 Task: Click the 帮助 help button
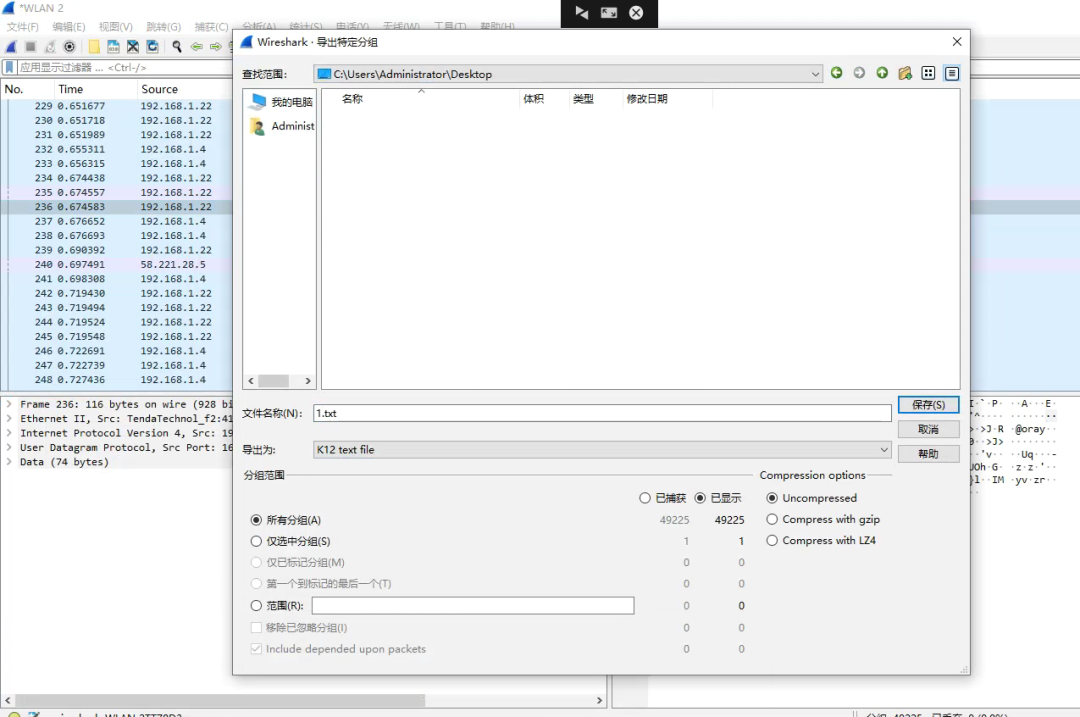(928, 454)
